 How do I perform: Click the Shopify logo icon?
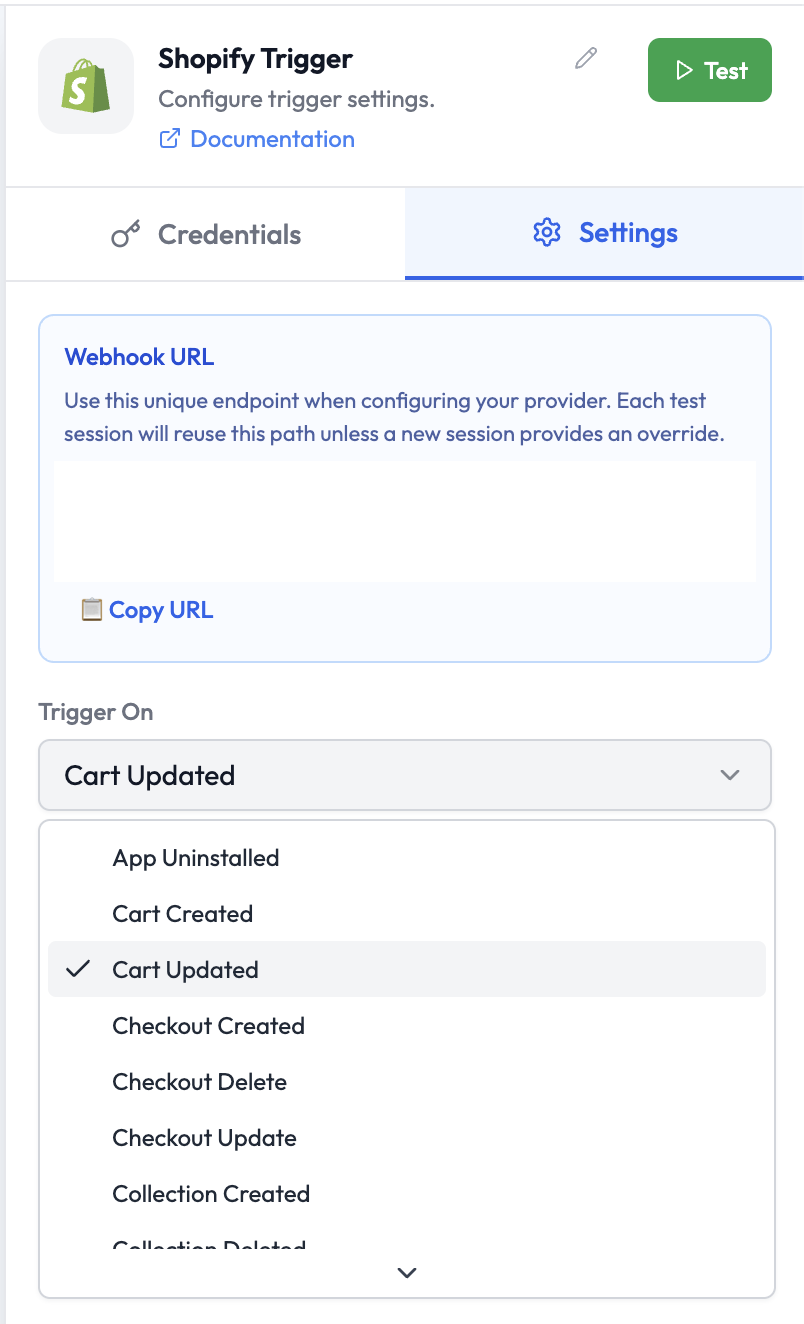[x=85, y=85]
